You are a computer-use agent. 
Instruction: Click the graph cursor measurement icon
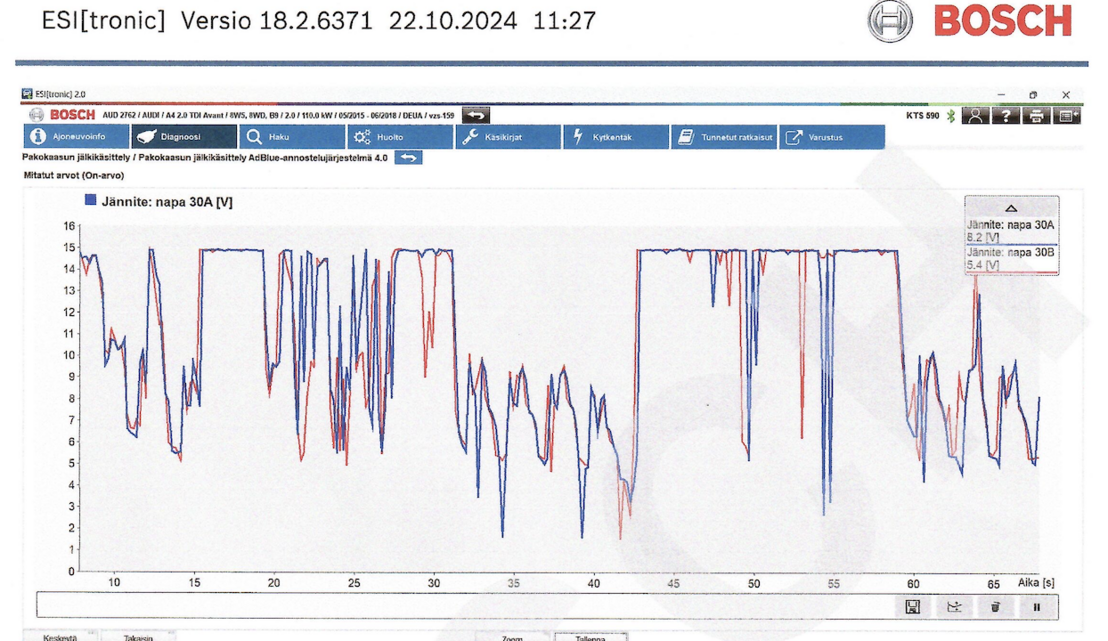point(953,607)
